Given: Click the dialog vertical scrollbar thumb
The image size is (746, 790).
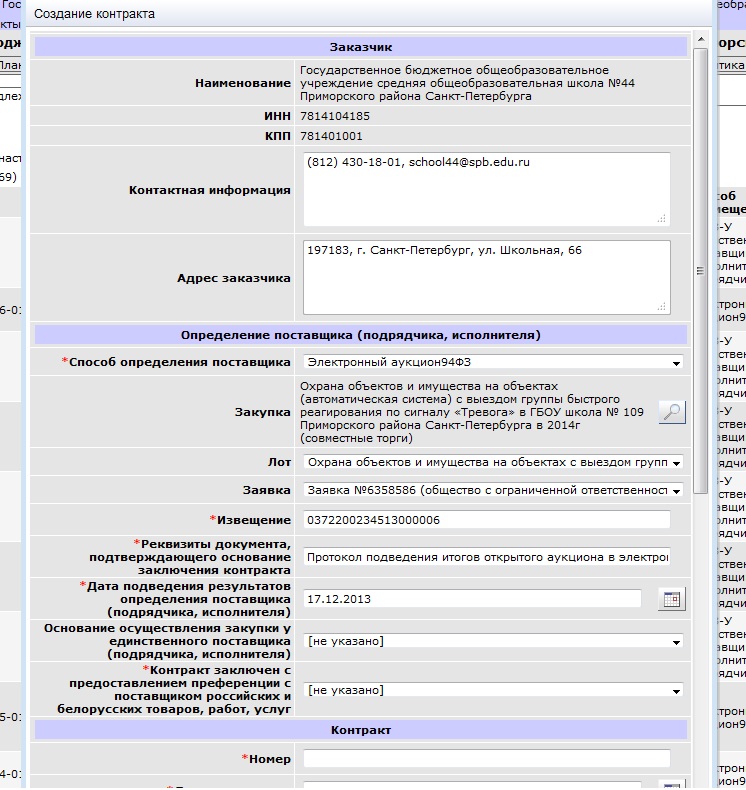Looking at the screenshot, I should tap(701, 271).
